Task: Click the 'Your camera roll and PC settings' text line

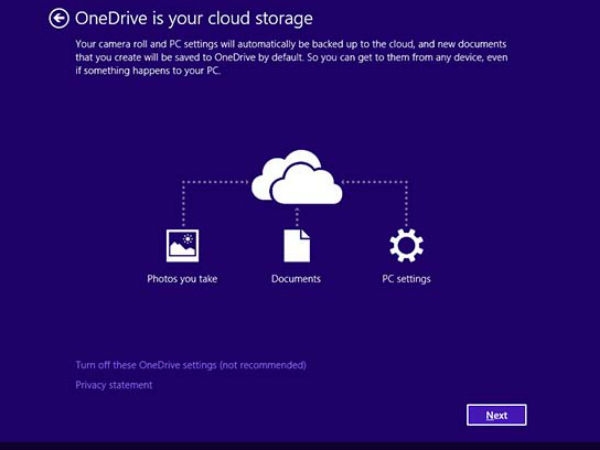Action: tap(291, 44)
